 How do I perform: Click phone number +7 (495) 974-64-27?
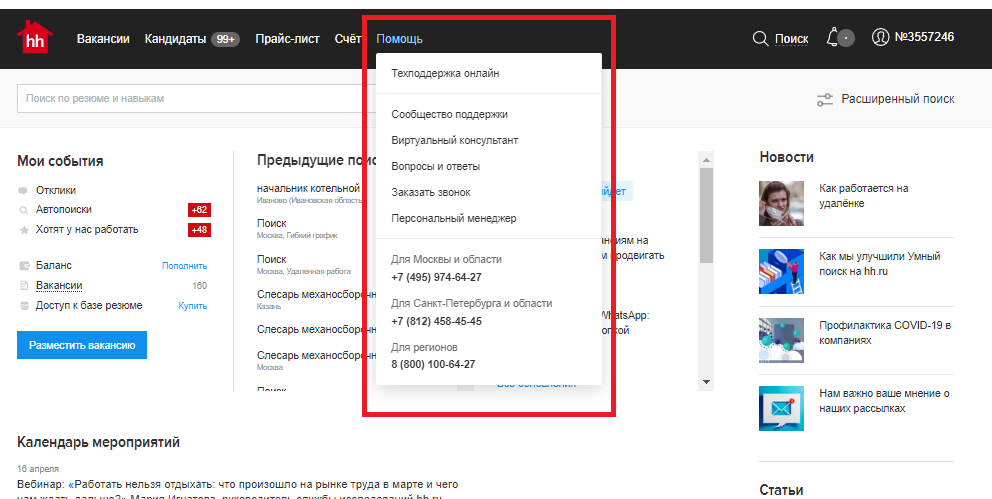(436, 277)
